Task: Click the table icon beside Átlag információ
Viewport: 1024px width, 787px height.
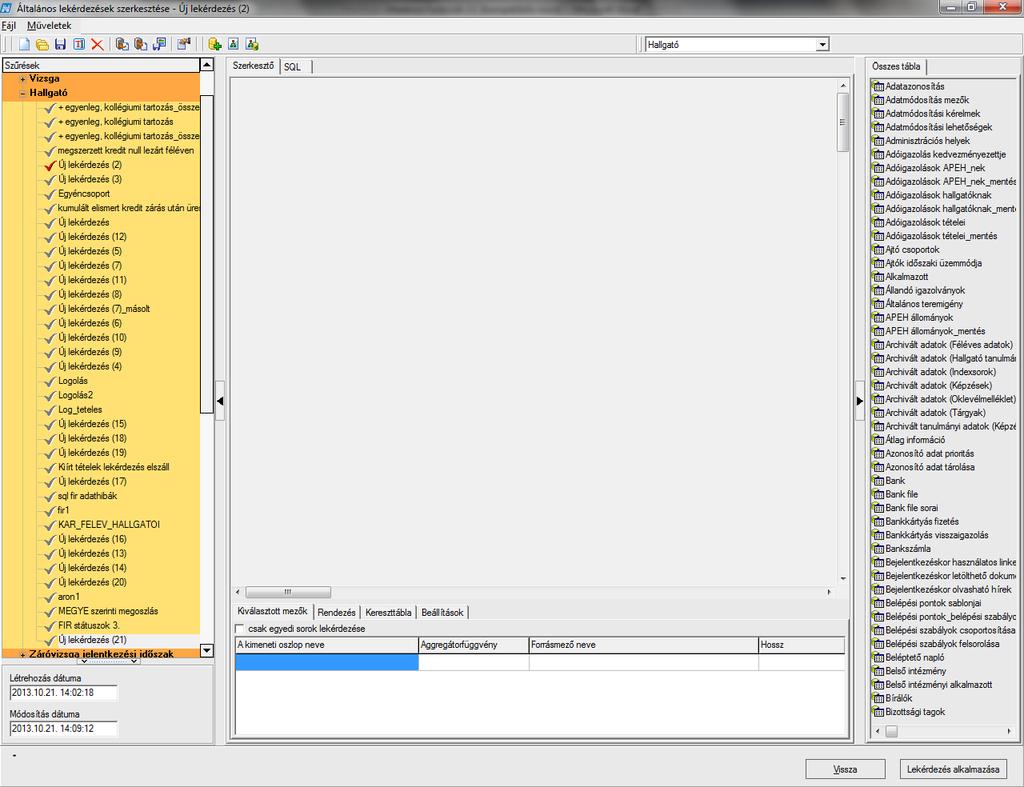Action: 878,440
